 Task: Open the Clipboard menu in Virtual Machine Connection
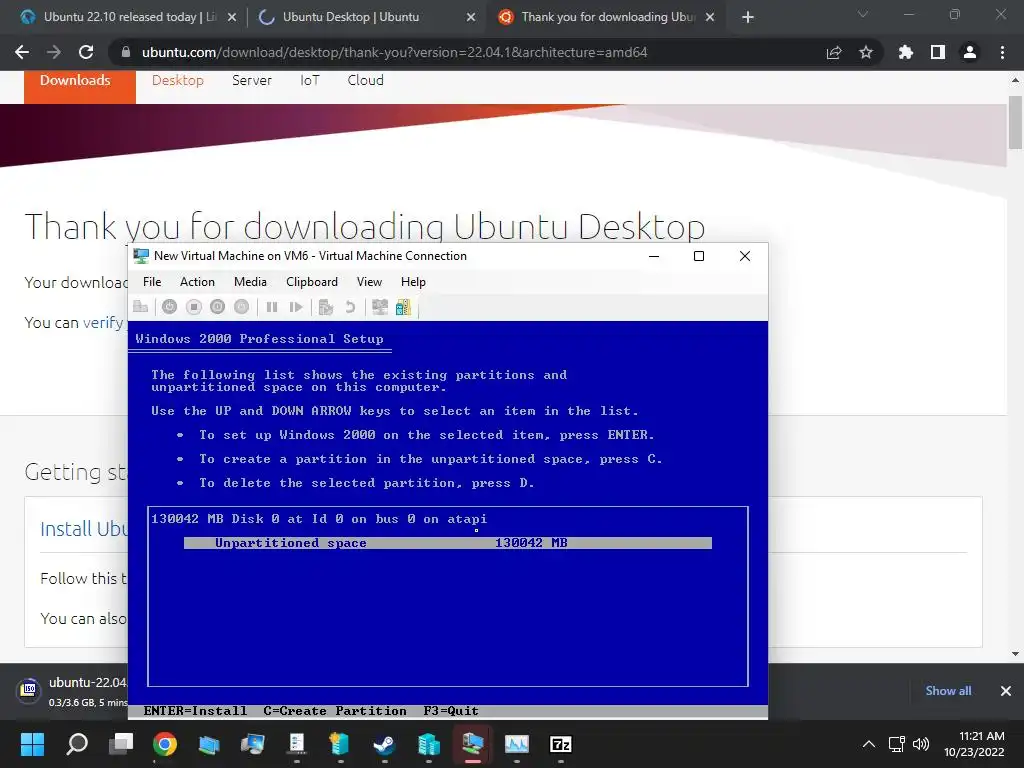point(312,281)
